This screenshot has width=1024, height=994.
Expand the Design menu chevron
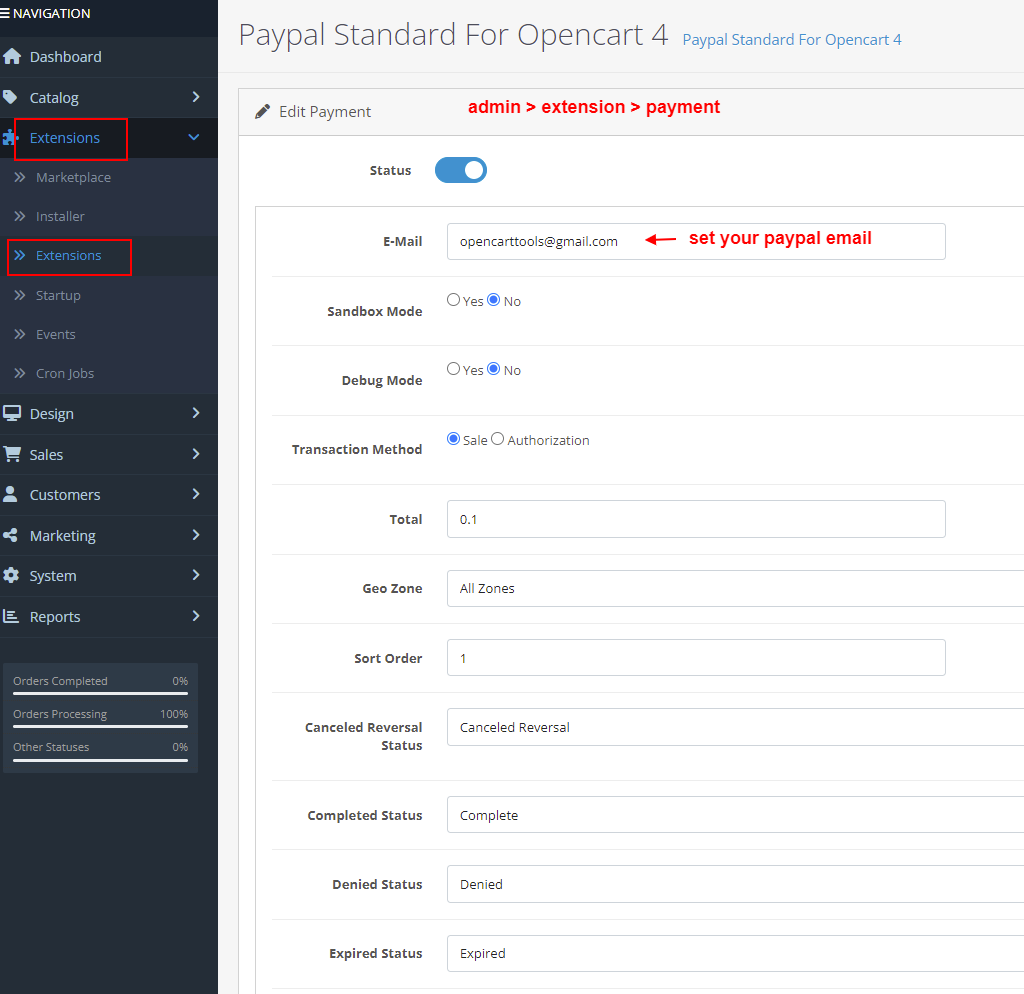[195, 413]
